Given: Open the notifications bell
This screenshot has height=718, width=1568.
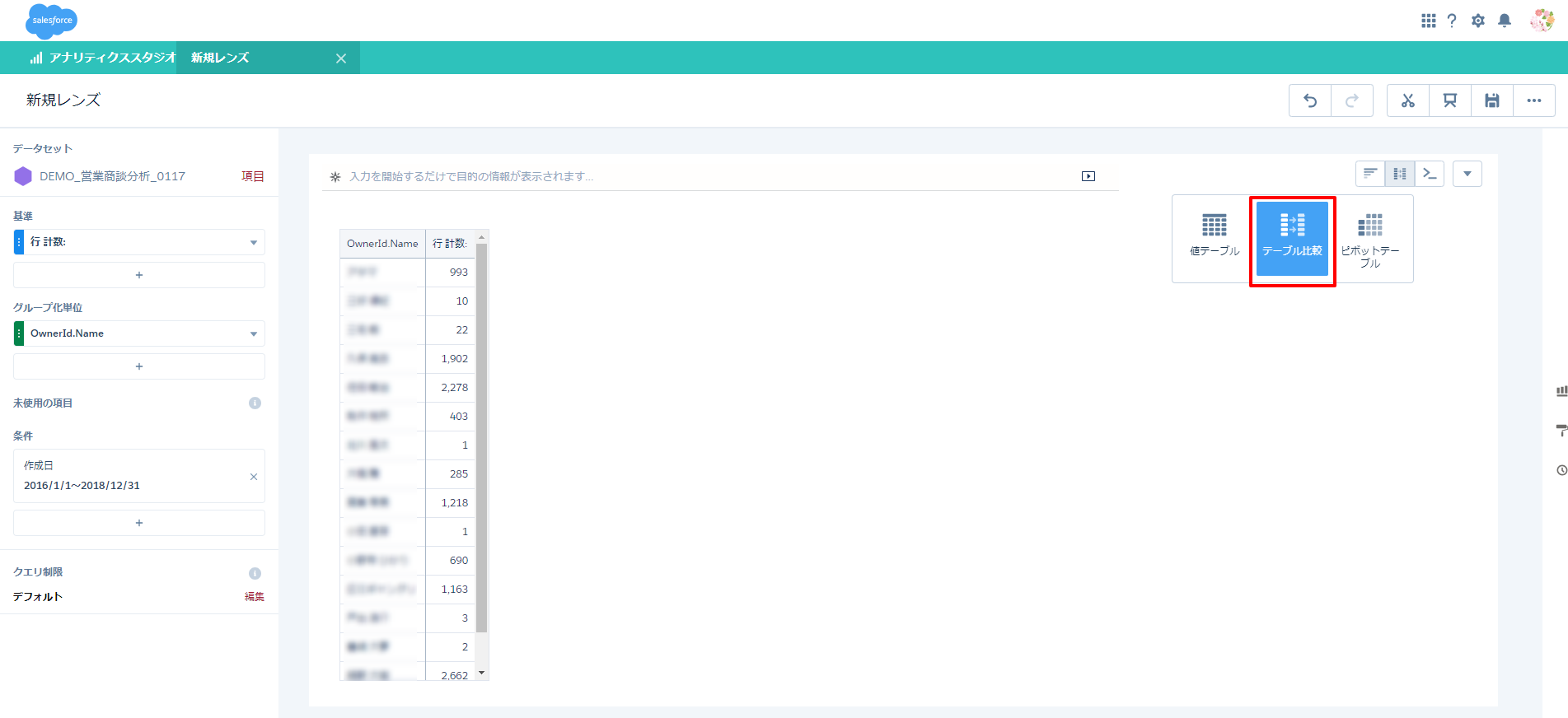Looking at the screenshot, I should pos(1504,21).
